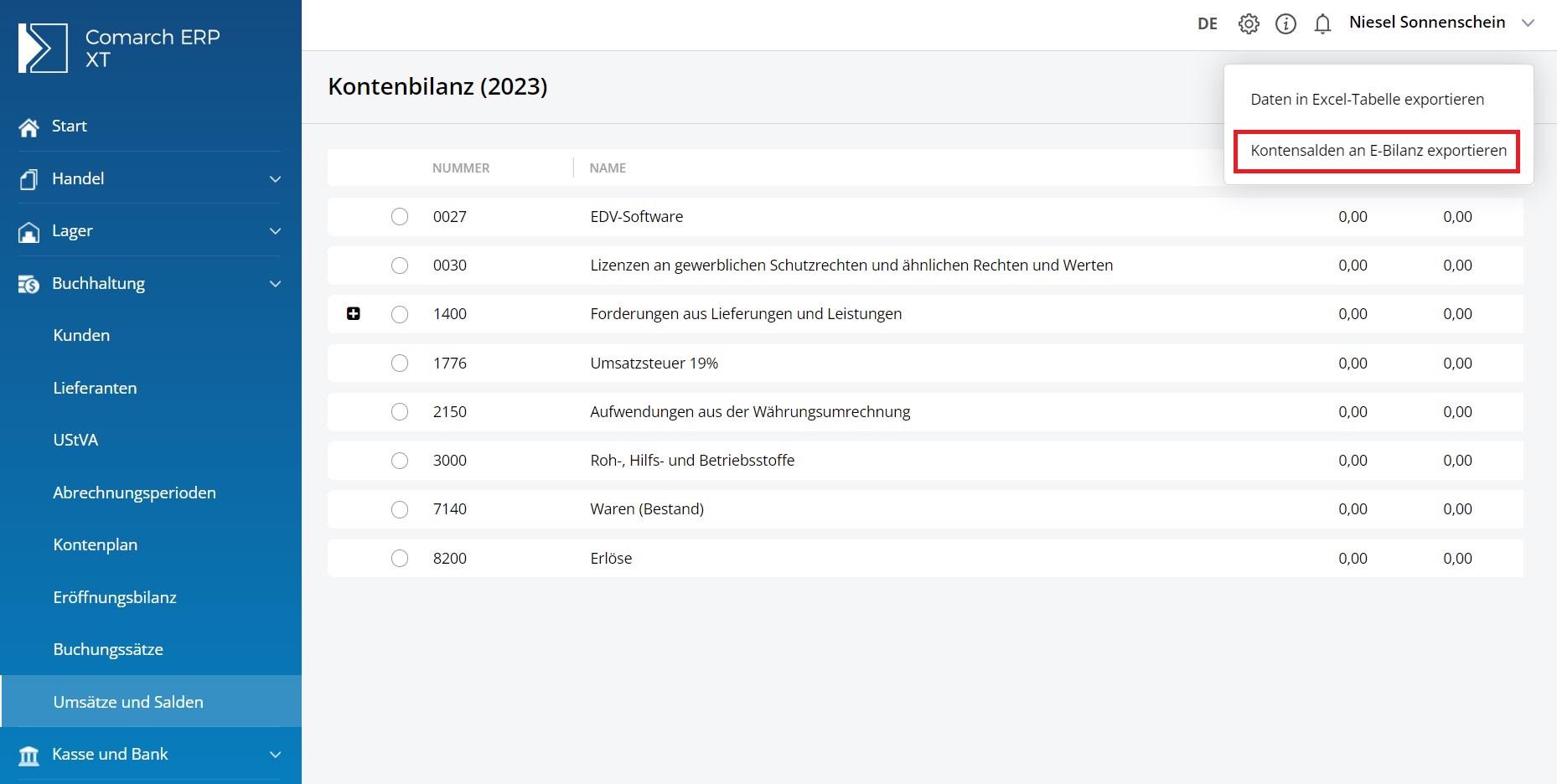
Task: Select radio button for account 8200
Action: [x=400, y=558]
